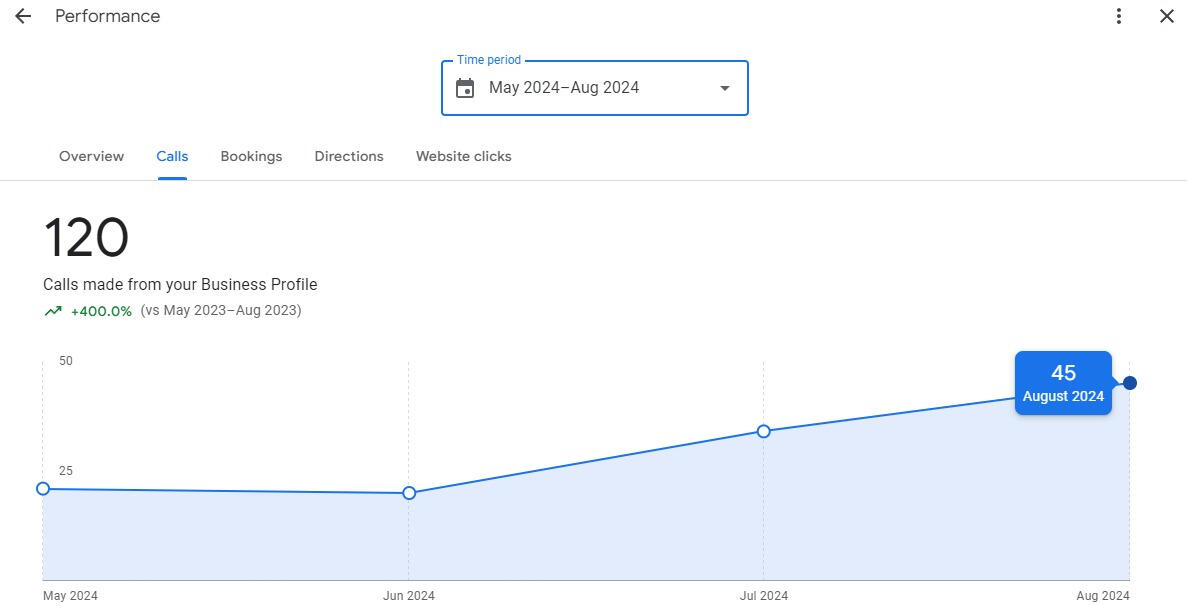View the Website clicks tab
This screenshot has height=606, width=1187.
(x=464, y=156)
